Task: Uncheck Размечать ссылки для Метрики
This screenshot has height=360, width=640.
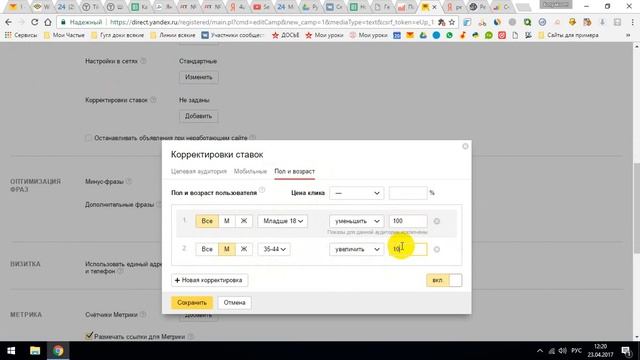Action: point(89,336)
